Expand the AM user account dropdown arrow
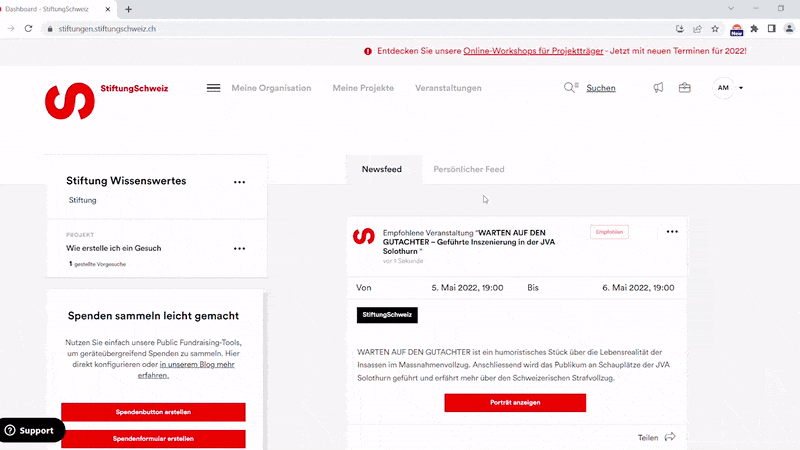This screenshot has width=800, height=450. pyautogui.click(x=741, y=88)
